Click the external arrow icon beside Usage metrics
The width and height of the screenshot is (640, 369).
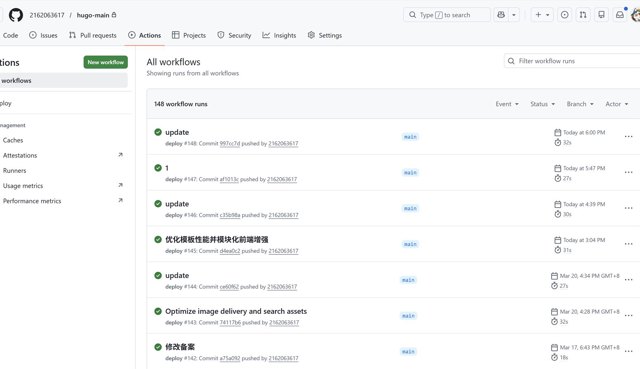coord(120,185)
